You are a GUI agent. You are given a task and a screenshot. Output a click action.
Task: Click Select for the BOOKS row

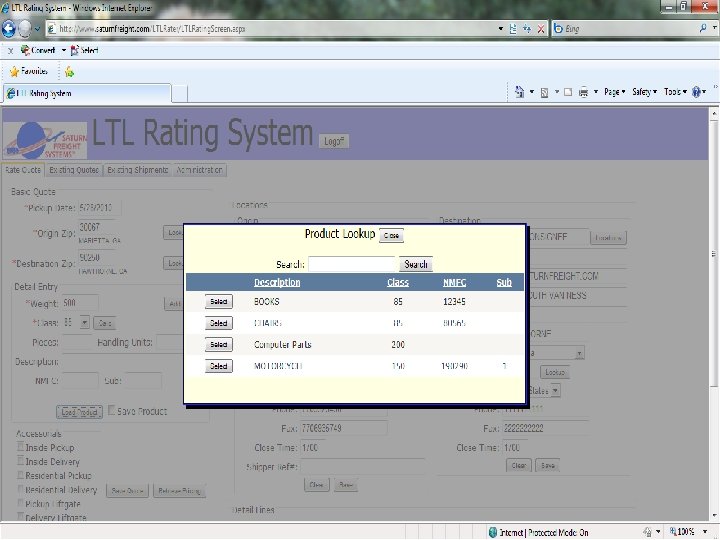[x=219, y=302]
